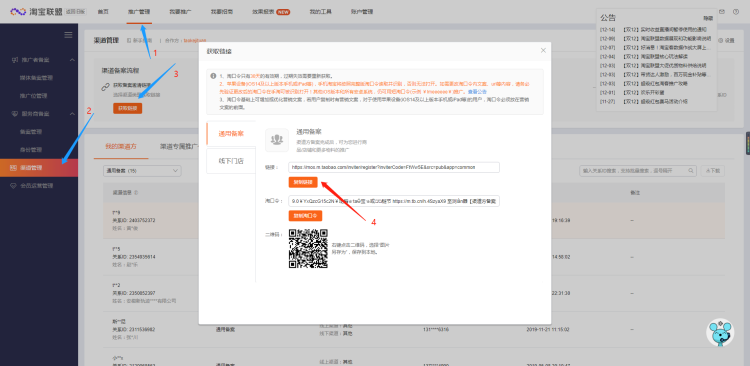Click 关系ID: 2311538682 in the table
750x366 pixels.
tap(133, 329)
